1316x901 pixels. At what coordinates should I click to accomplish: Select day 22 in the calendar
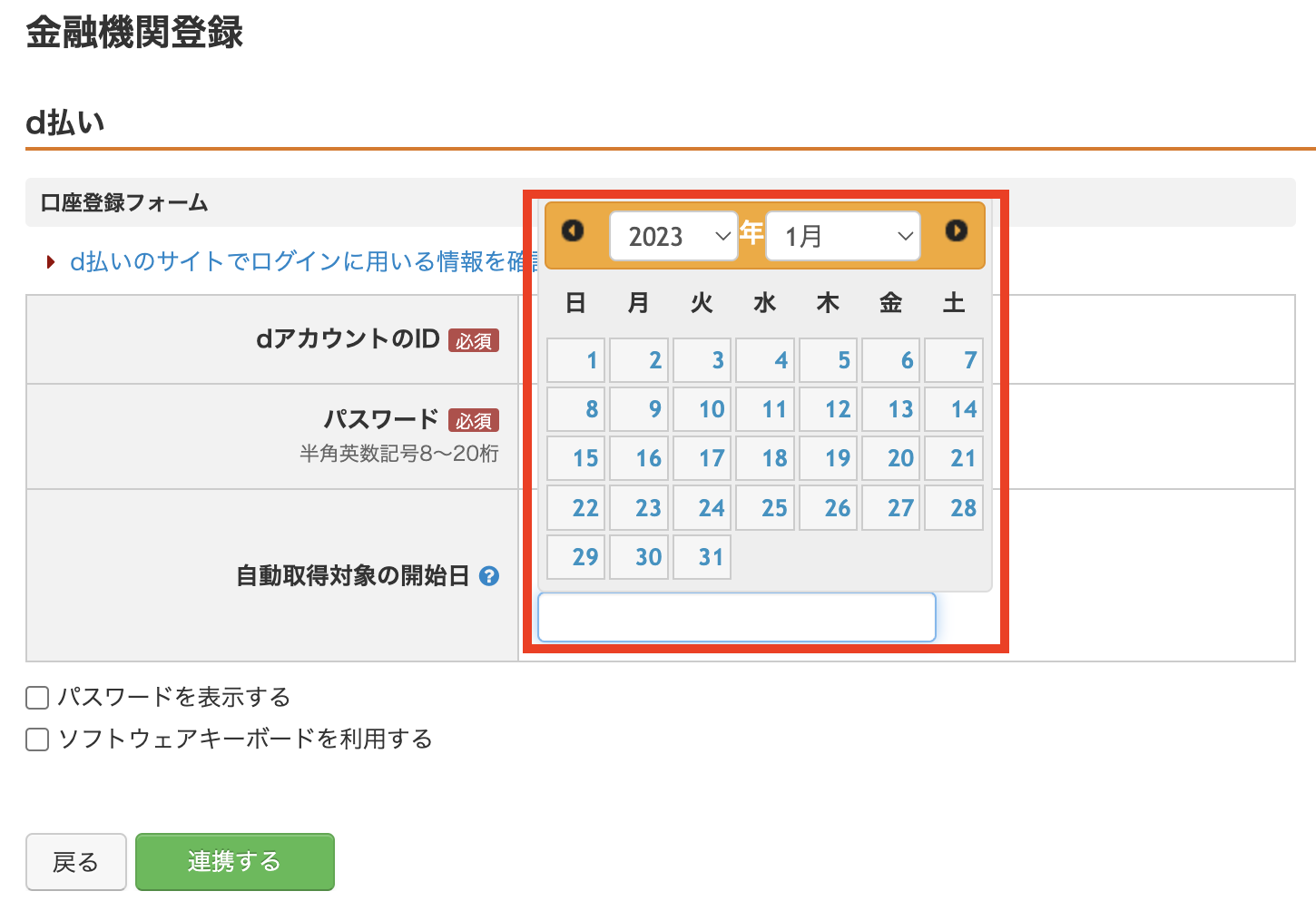tap(576, 508)
